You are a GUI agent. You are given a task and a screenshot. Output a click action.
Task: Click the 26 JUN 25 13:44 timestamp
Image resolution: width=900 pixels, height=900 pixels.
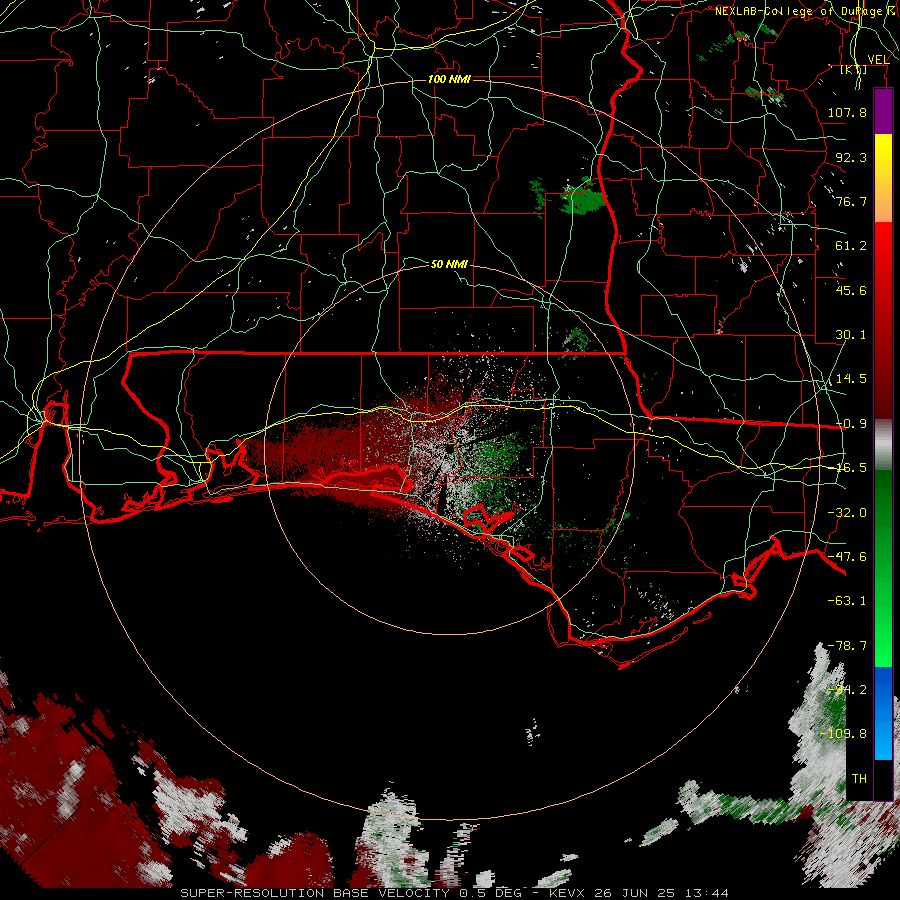pyautogui.click(x=662, y=893)
